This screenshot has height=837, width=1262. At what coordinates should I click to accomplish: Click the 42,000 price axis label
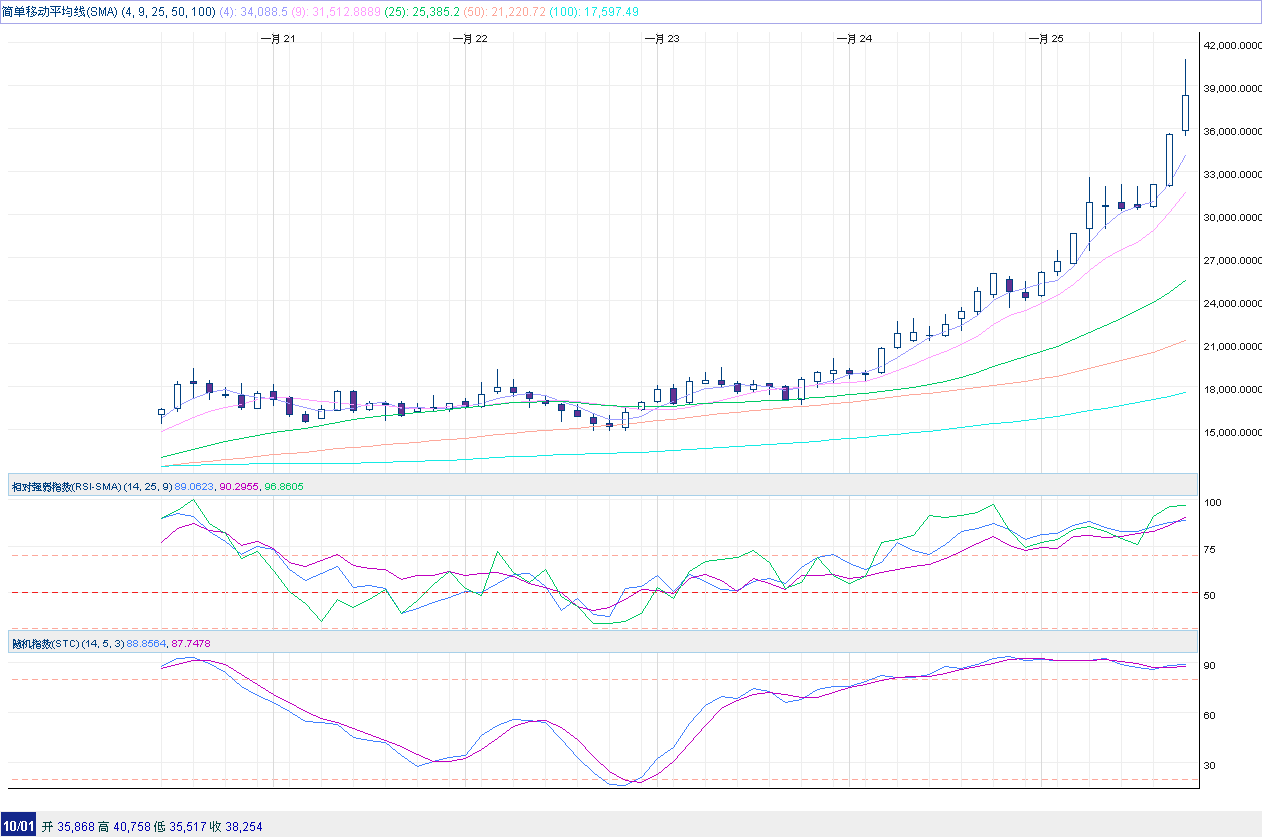pyautogui.click(x=1230, y=45)
